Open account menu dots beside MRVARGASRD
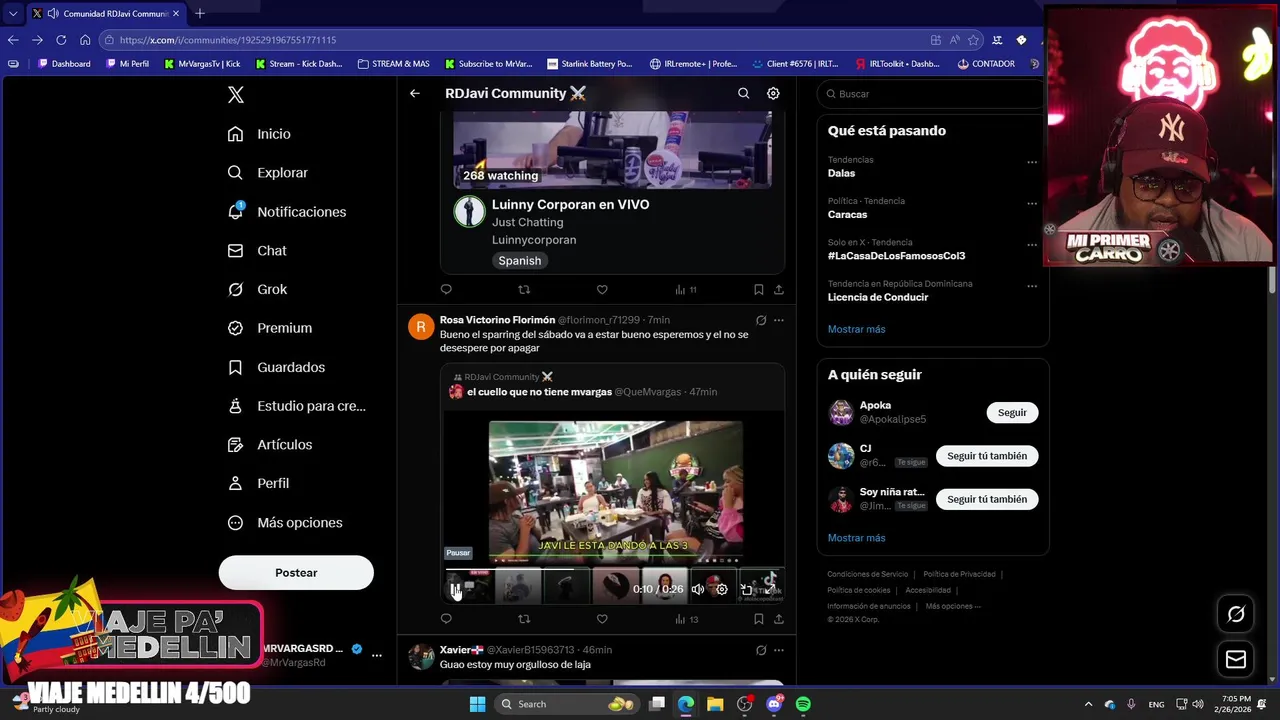This screenshot has height=720, width=1280. (377, 655)
